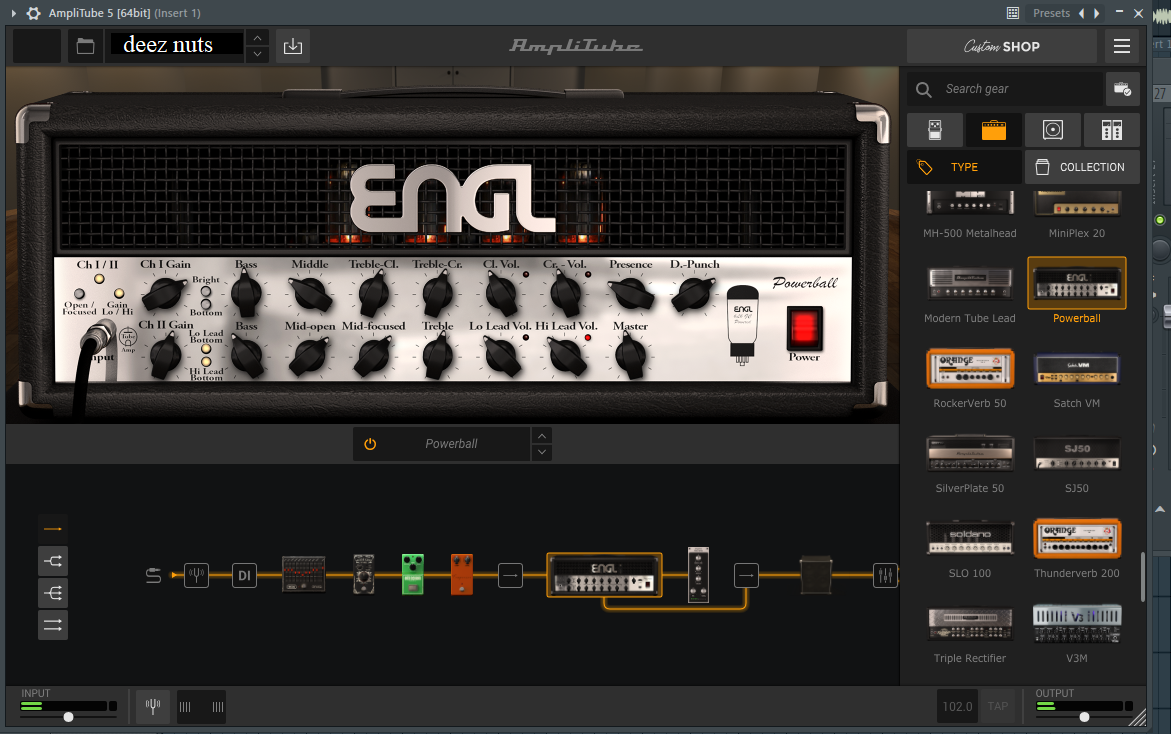Image resolution: width=1171 pixels, height=734 pixels.
Task: Select the Triple Rectifier amp thumbnail
Action: tap(970, 623)
